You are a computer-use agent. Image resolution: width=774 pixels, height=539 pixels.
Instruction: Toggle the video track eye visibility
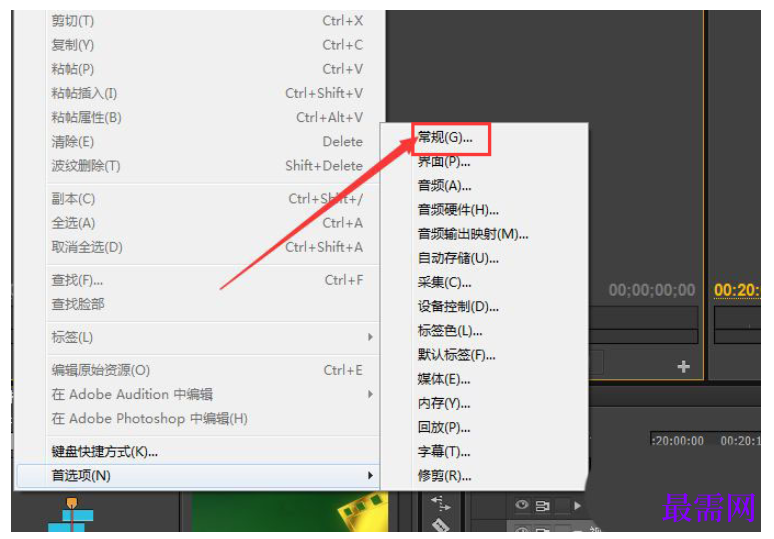click(521, 505)
